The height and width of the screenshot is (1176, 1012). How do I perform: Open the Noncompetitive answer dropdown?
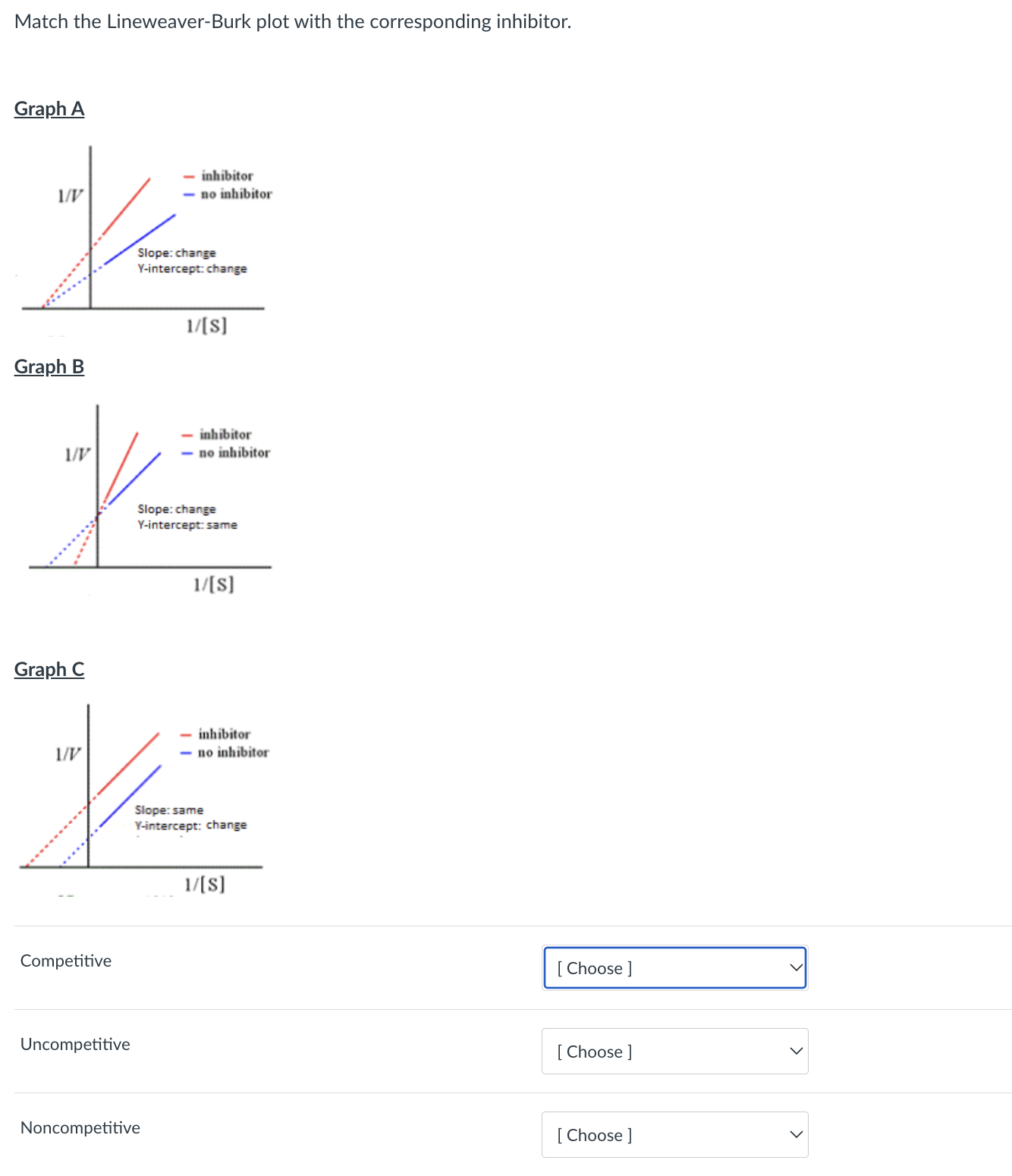pyautogui.click(x=674, y=1134)
